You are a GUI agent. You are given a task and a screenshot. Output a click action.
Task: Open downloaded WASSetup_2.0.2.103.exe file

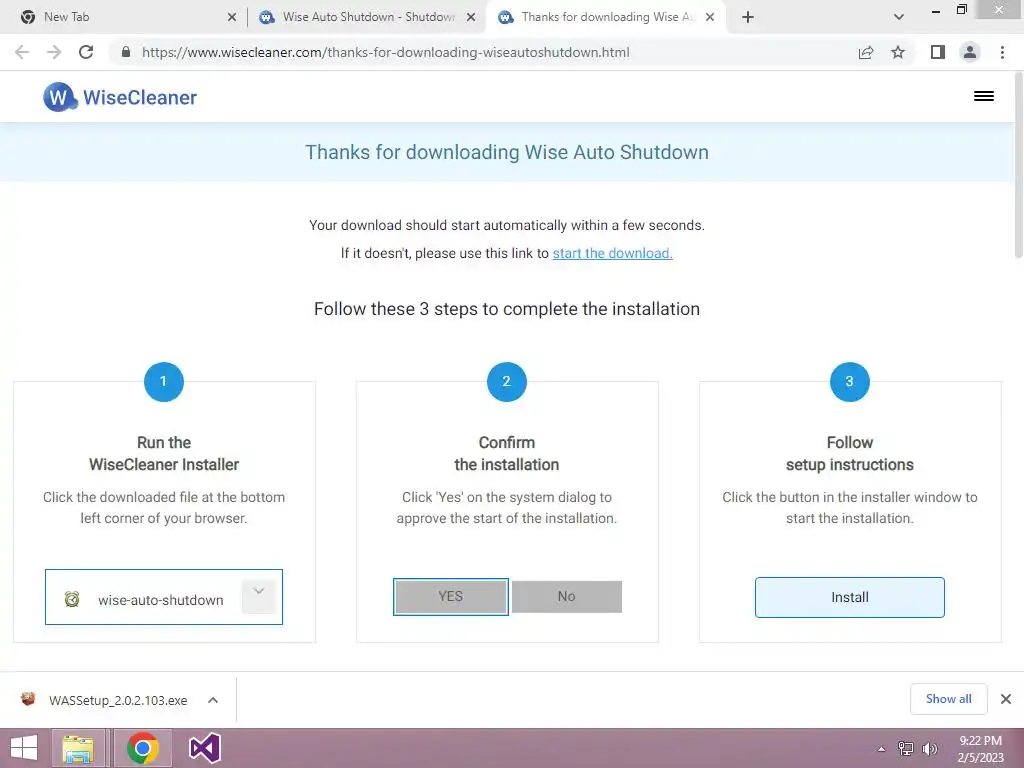coord(118,700)
